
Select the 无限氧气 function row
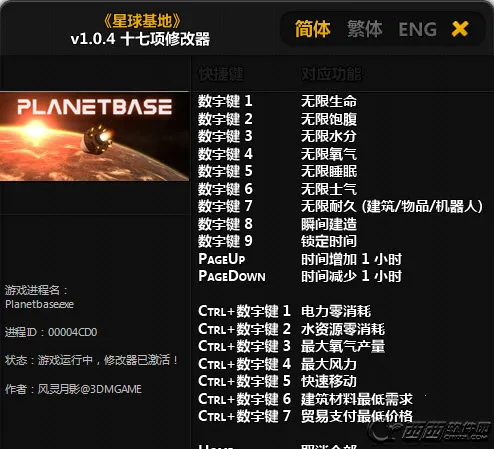[x=329, y=154]
